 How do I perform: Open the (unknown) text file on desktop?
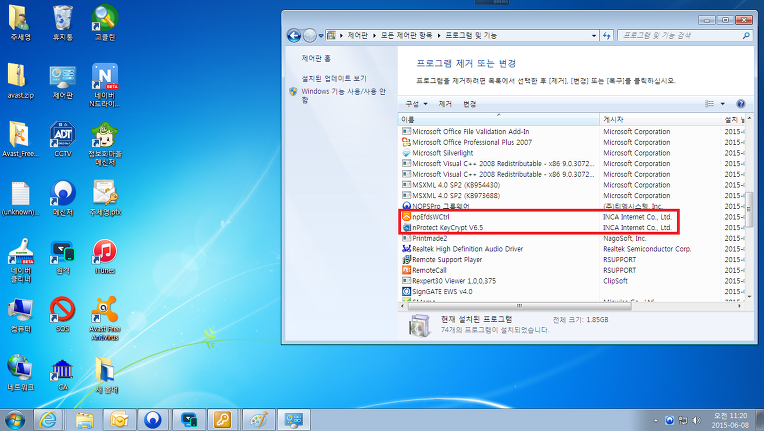[x=20, y=198]
